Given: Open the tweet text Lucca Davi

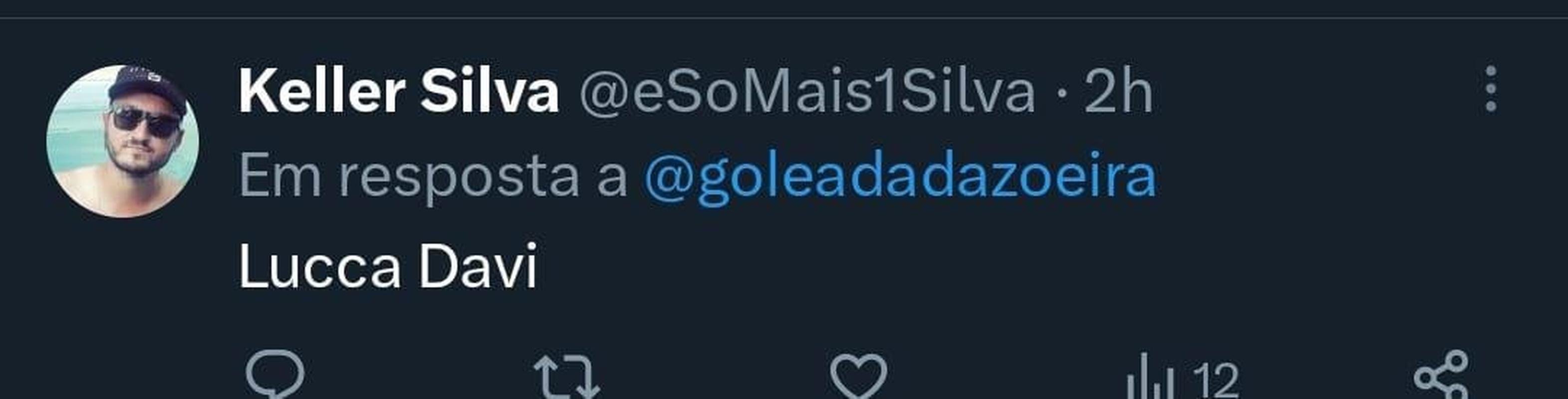Looking at the screenshot, I should click(388, 266).
